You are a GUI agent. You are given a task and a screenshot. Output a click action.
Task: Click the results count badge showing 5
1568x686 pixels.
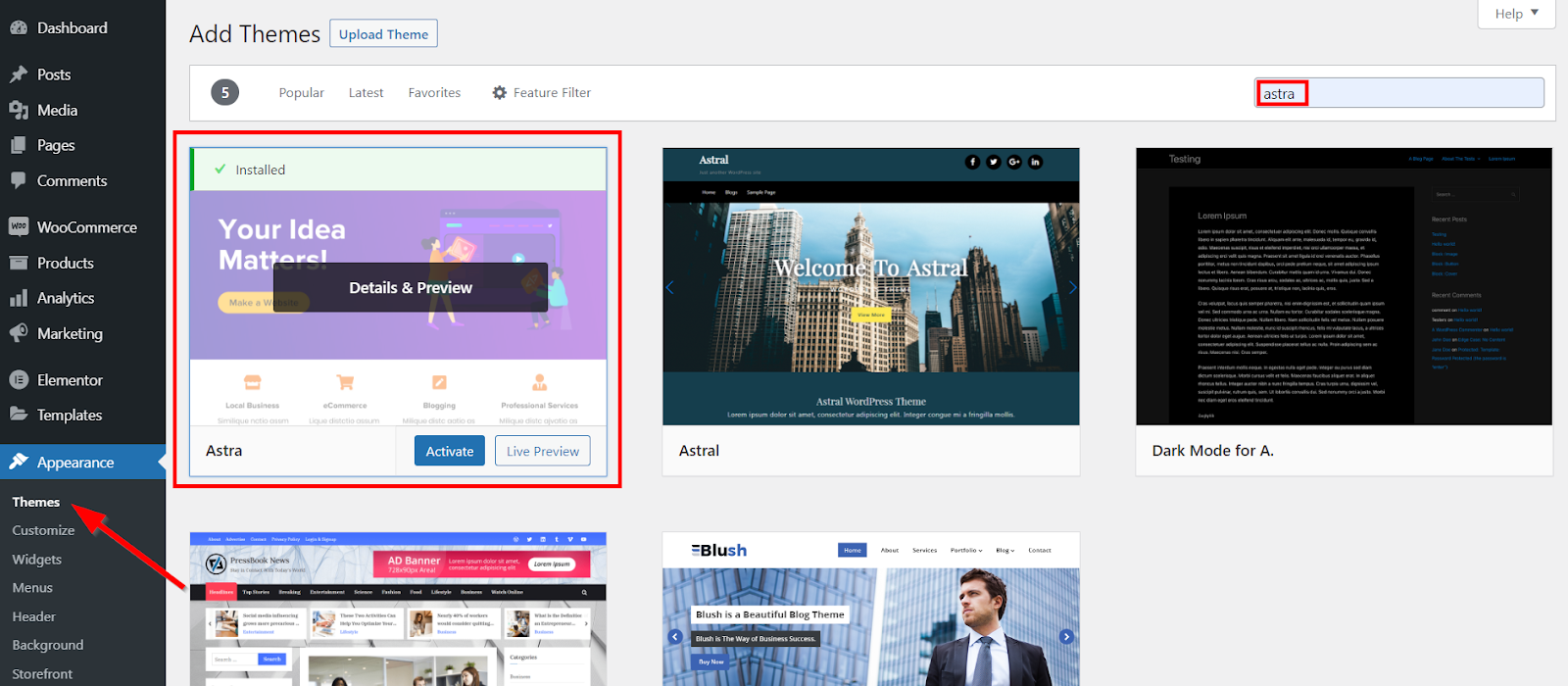coord(224,92)
